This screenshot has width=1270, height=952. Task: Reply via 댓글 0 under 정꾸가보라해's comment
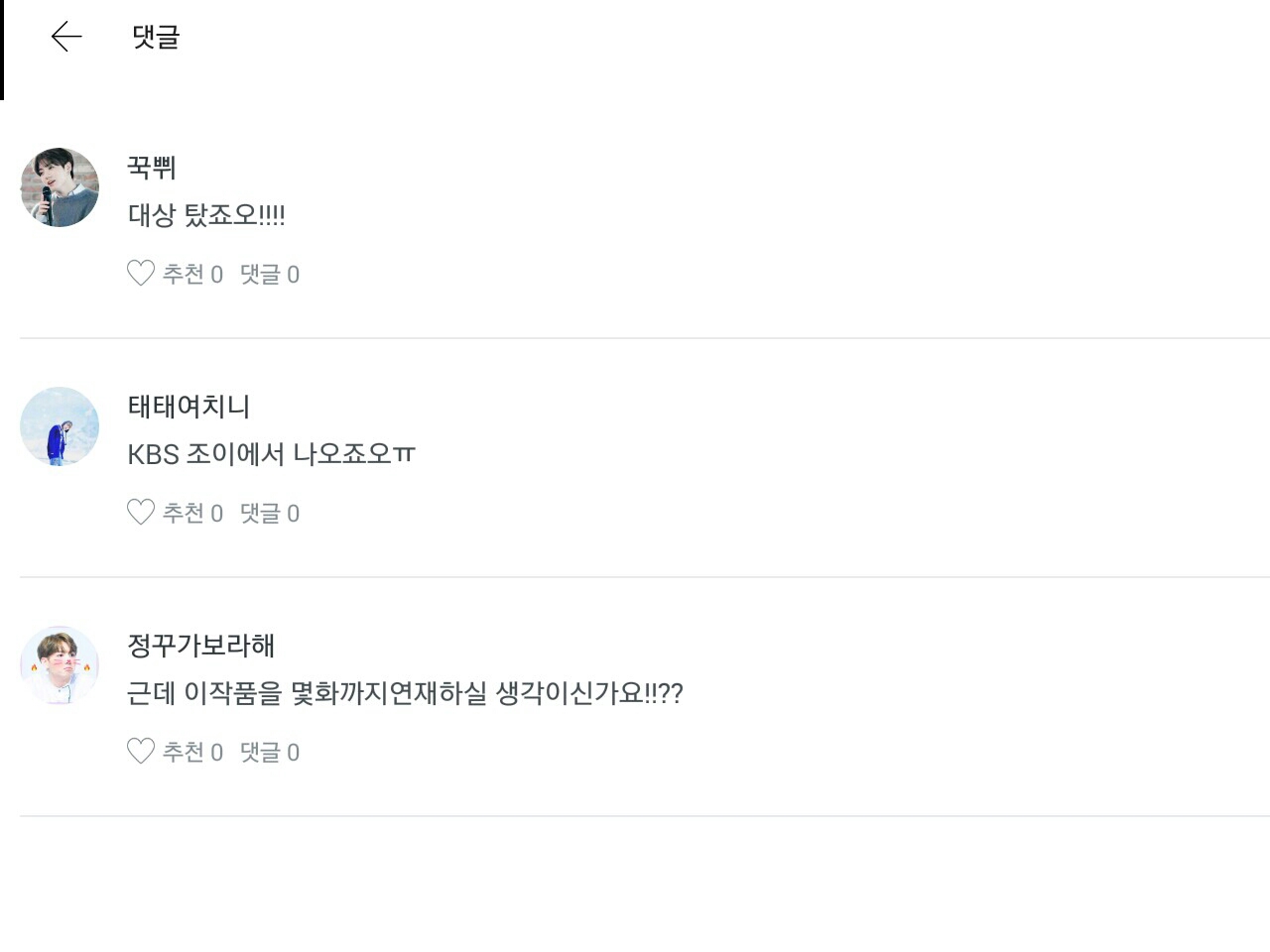point(270,752)
